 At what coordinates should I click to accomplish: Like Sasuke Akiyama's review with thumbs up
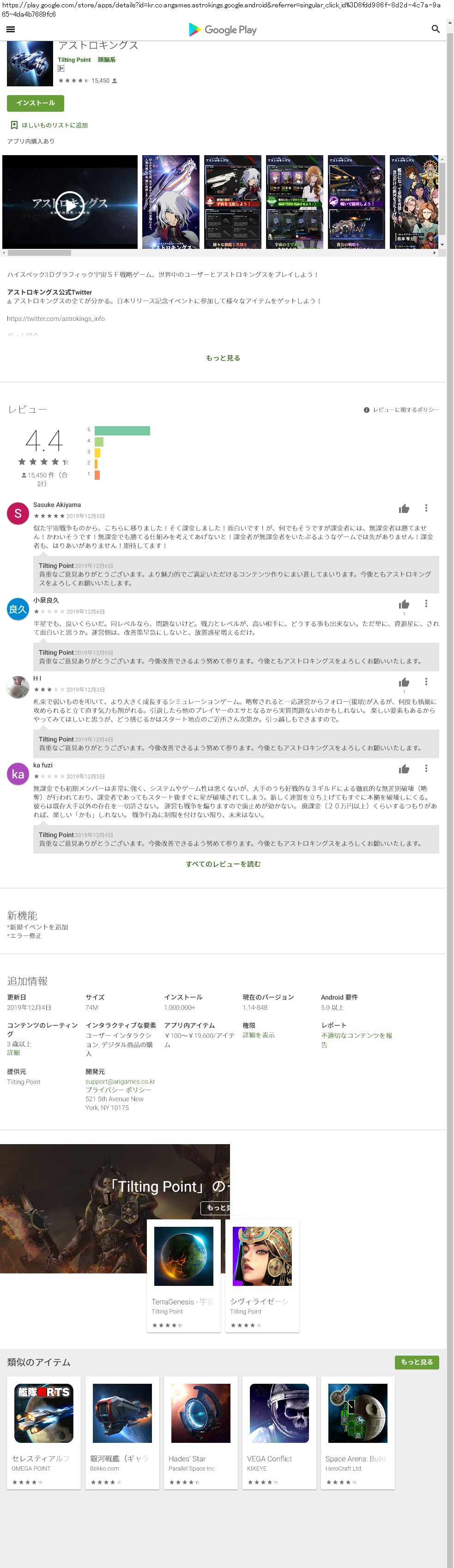pos(404,509)
